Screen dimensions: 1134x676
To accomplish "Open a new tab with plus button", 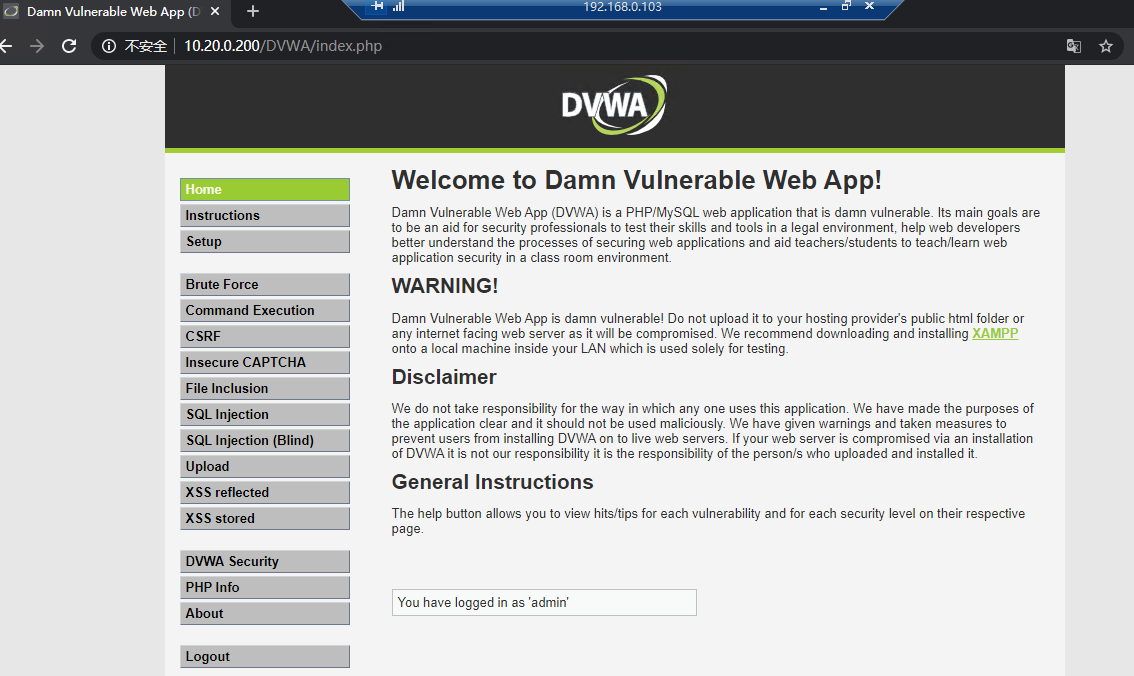I will click(252, 11).
